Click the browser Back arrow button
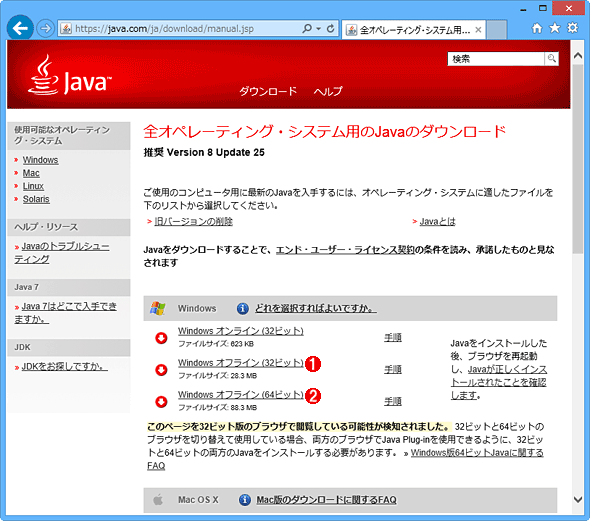 20,28
